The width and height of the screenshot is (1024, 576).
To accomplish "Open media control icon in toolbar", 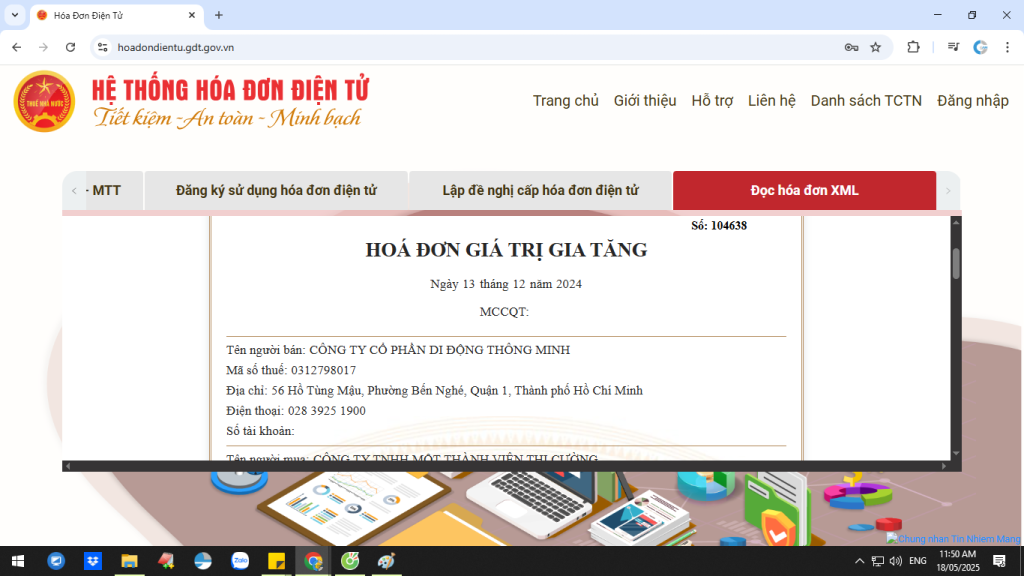I will click(953, 47).
